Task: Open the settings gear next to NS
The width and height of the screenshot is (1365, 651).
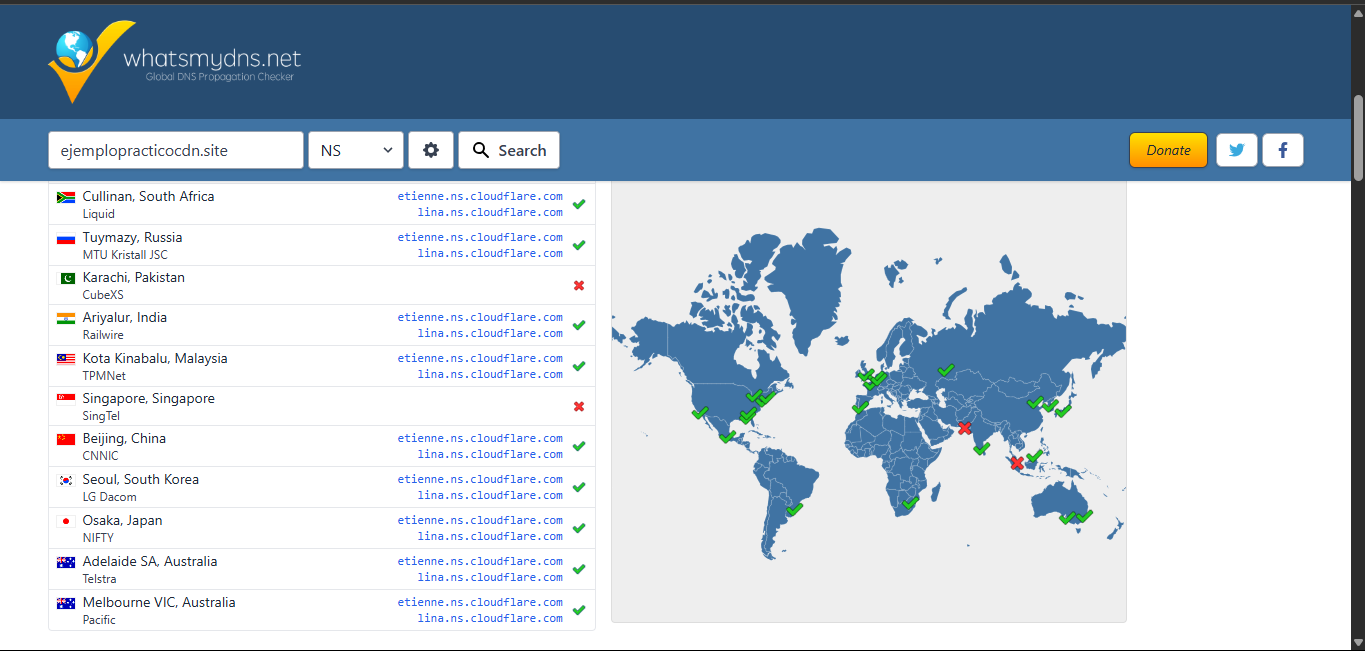Action: tap(431, 150)
